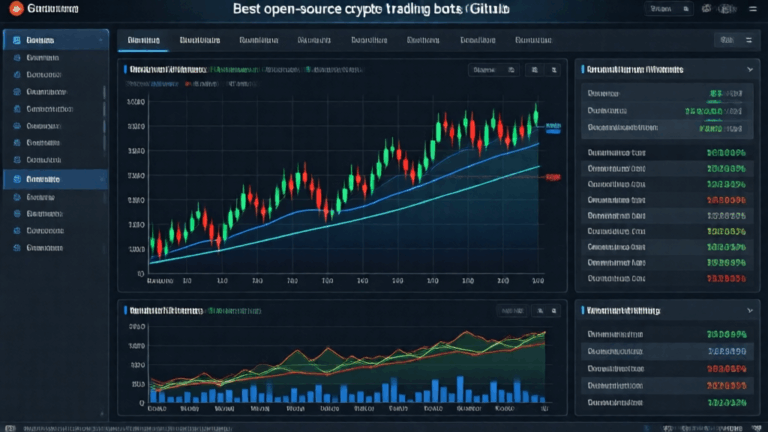Click the icon of the first highlighted sidebar item
Screen dimensions: 768x432
15,42
